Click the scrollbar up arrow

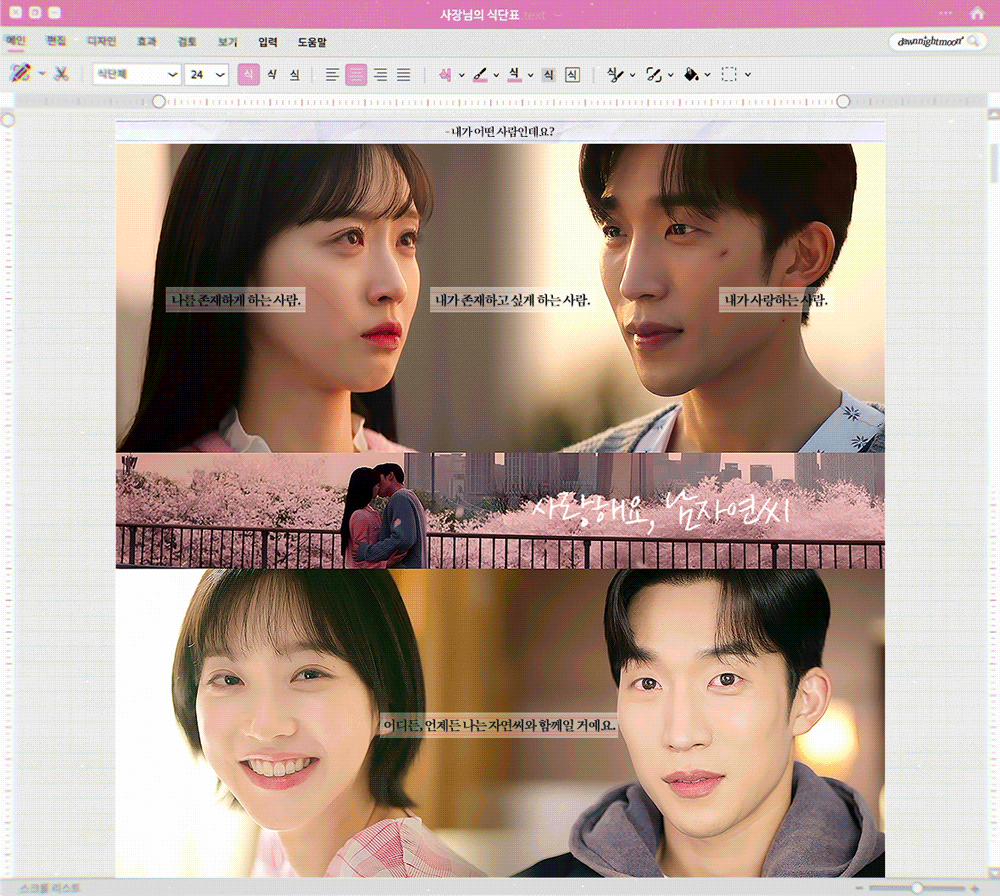[x=994, y=114]
